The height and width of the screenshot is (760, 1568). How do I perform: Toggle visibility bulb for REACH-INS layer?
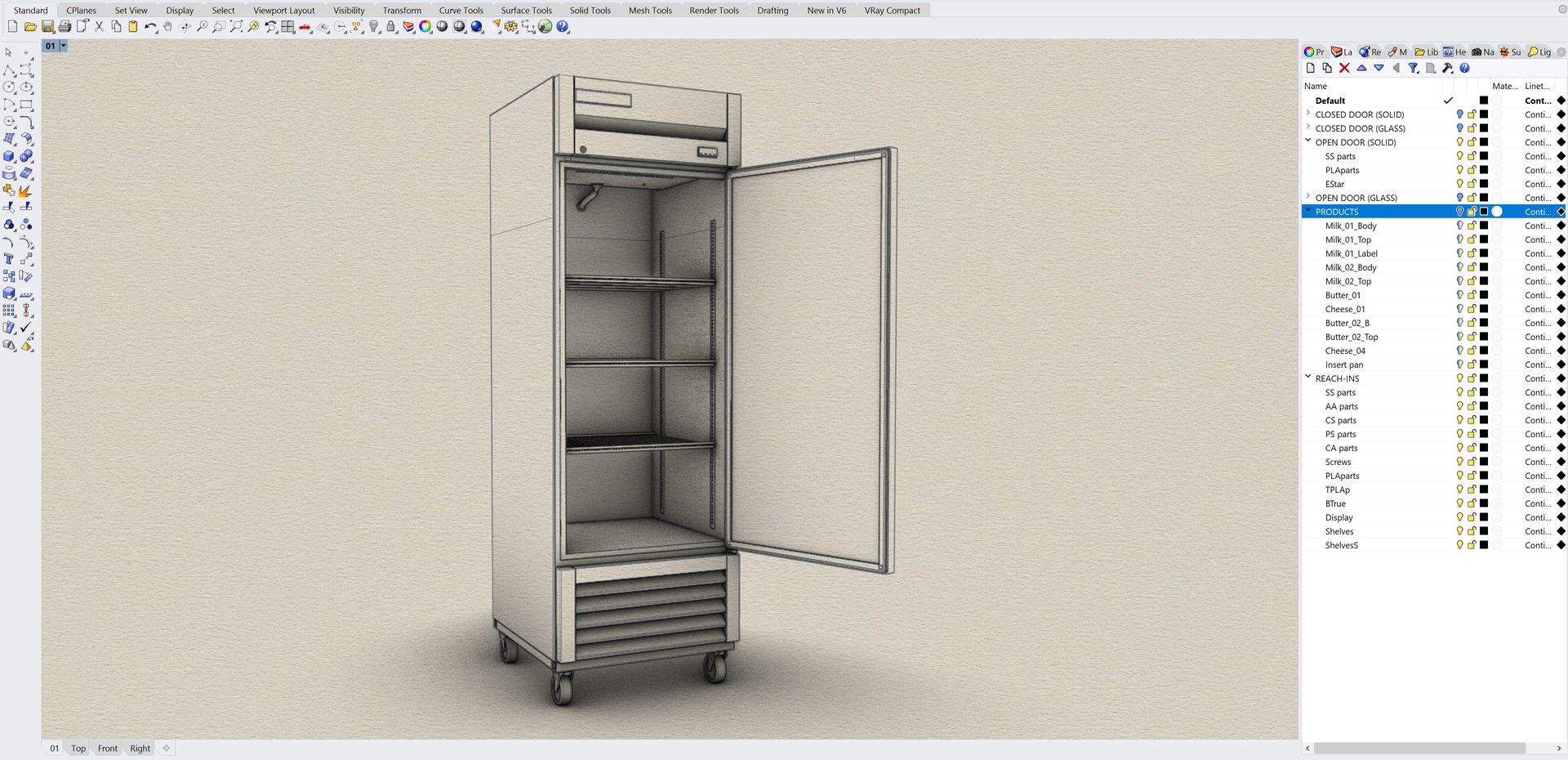[1460, 378]
